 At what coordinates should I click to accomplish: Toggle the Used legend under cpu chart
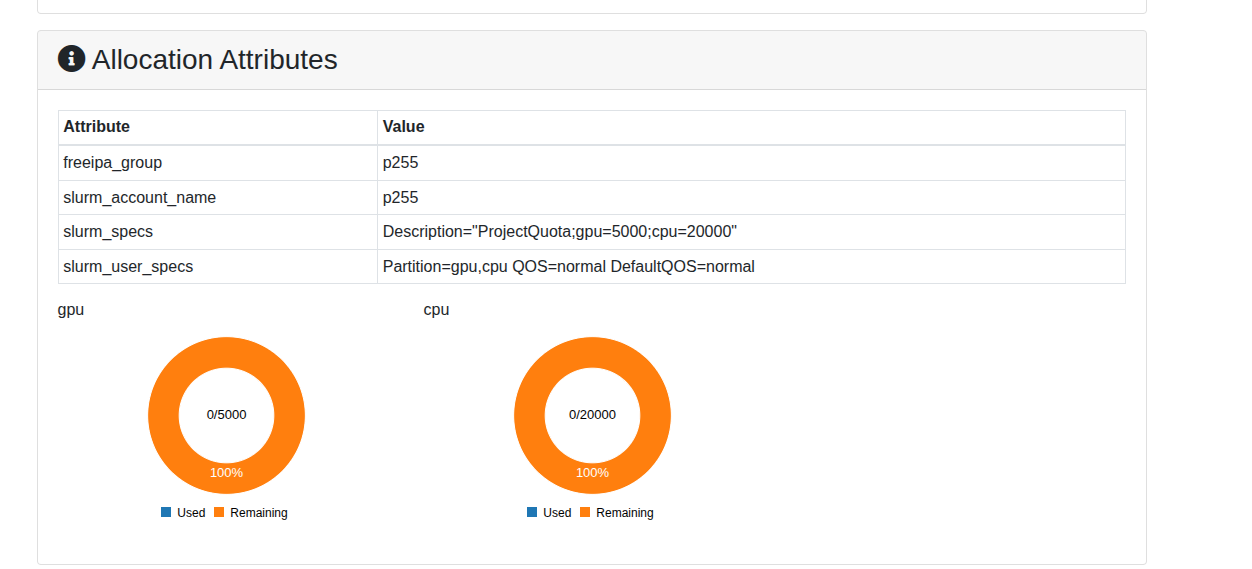549,513
